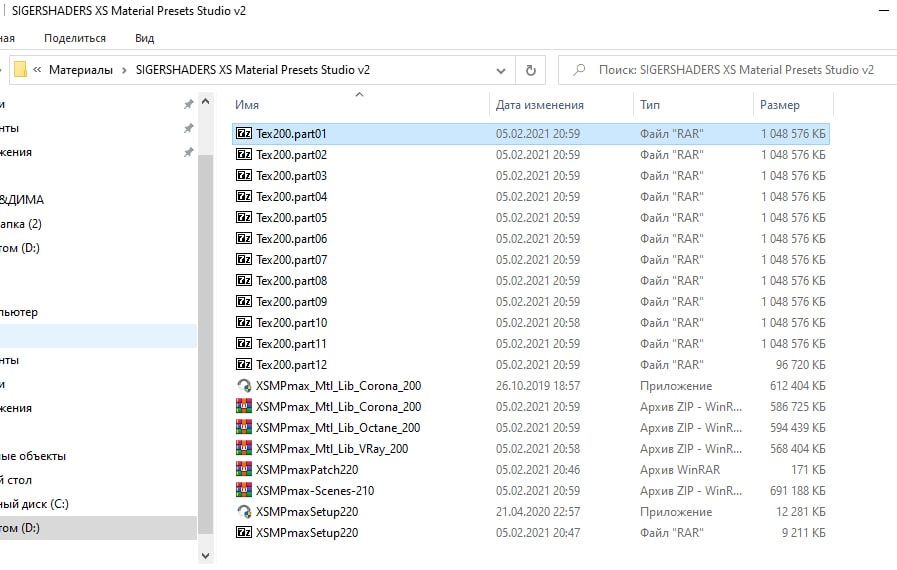Select the 7z icon of Tex200.part03
The width and height of the screenshot is (897, 570).
[244, 175]
